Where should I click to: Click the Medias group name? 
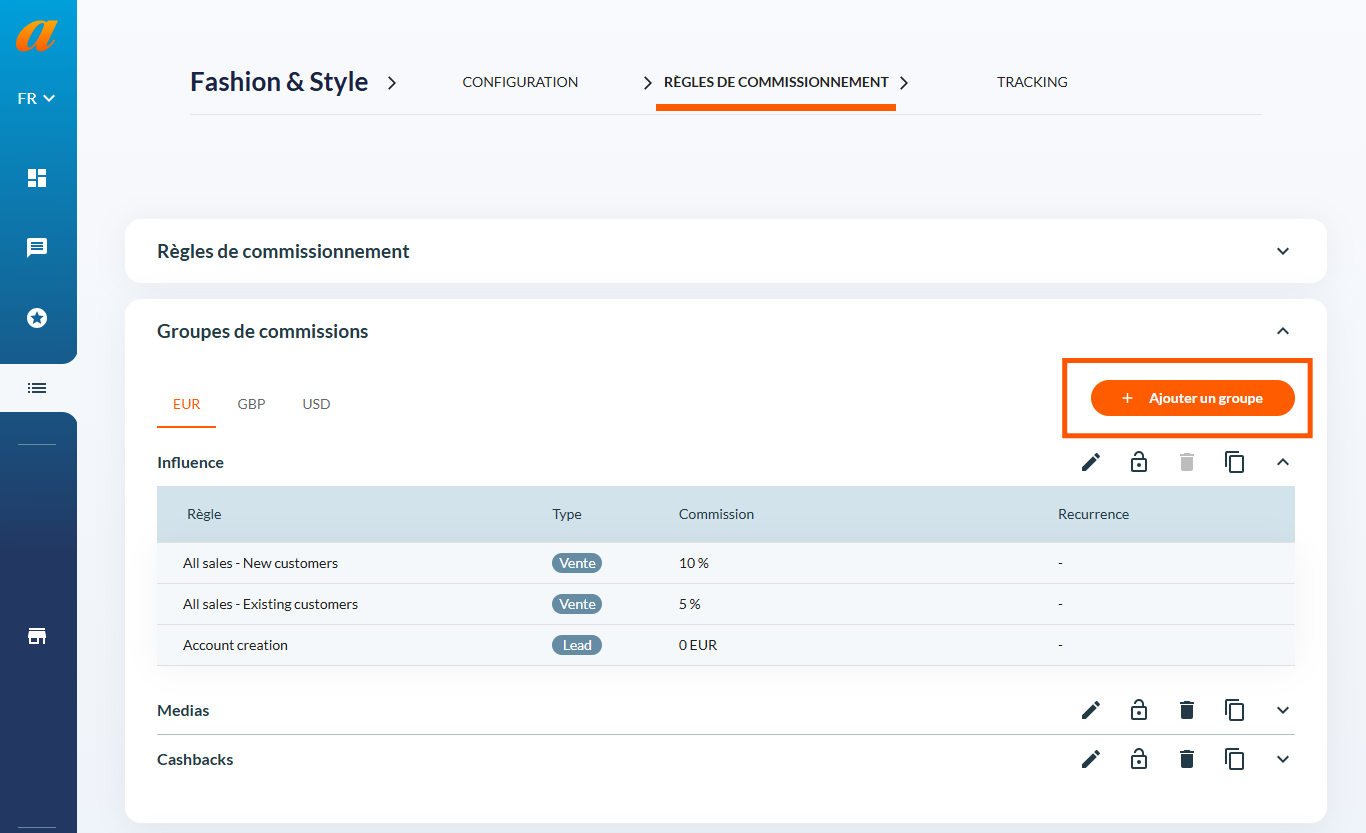[x=183, y=710]
